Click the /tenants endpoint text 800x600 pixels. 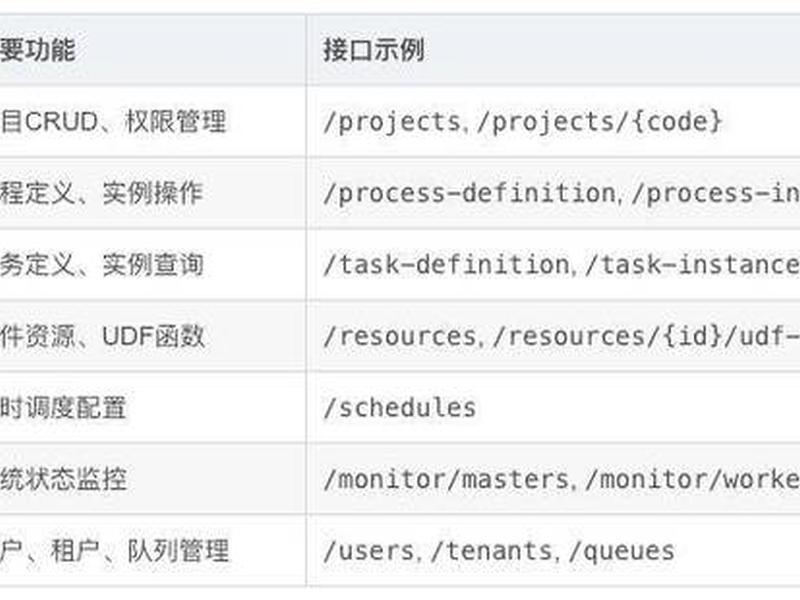click(x=492, y=551)
